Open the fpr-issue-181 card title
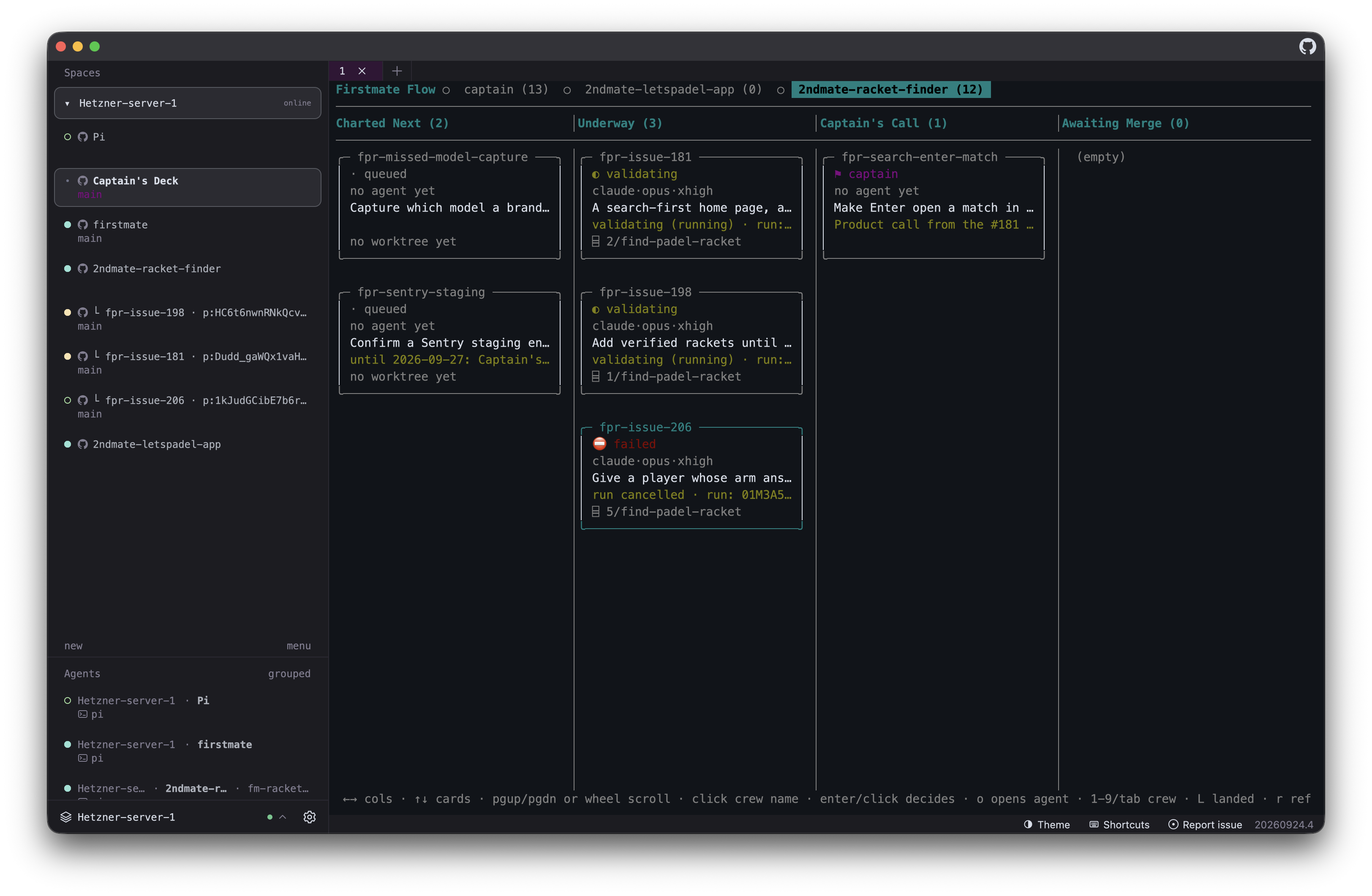The height and width of the screenshot is (896, 1372). pos(645,157)
